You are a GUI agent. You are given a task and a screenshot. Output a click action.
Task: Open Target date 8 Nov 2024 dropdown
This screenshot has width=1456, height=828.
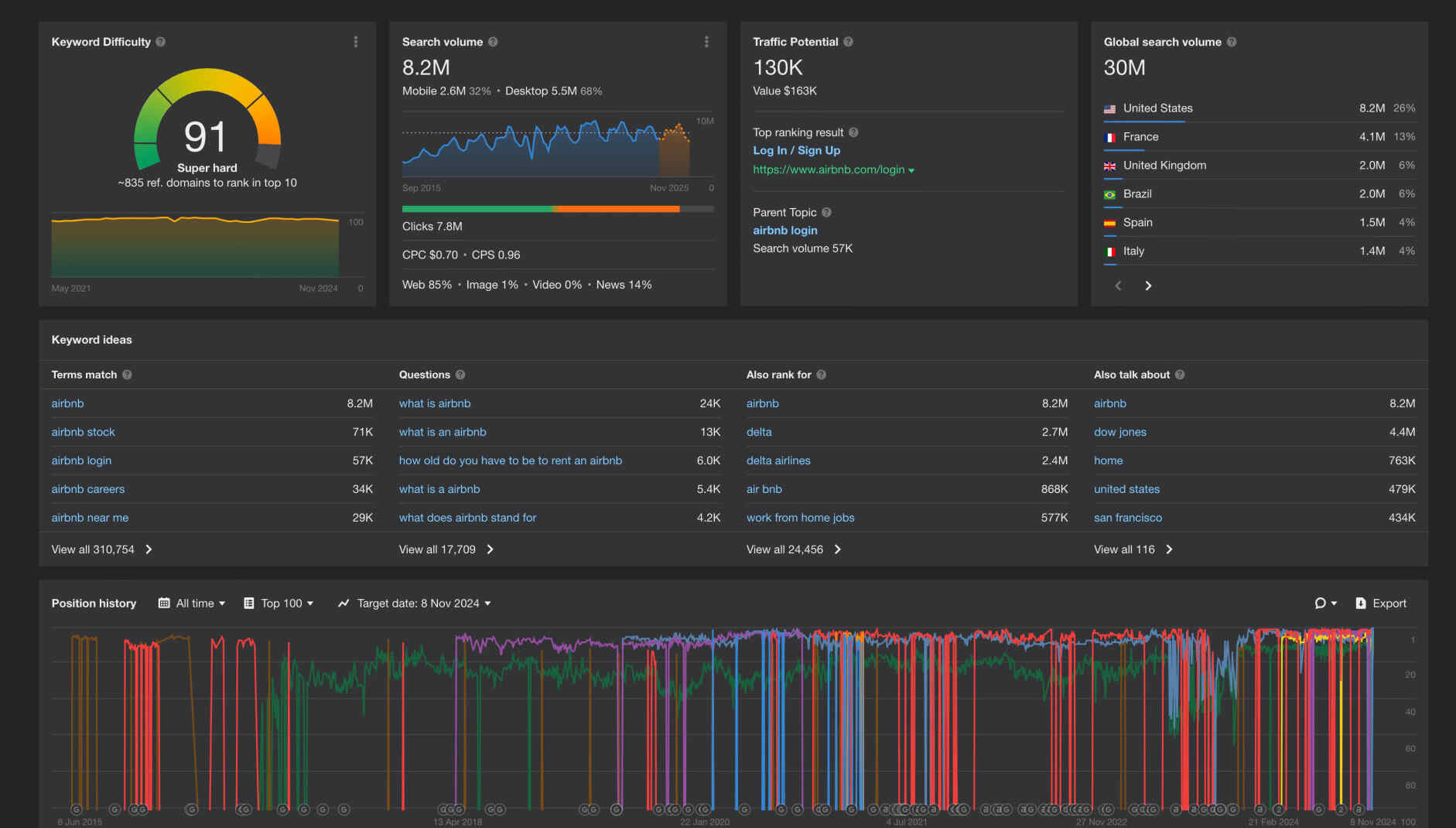point(415,604)
